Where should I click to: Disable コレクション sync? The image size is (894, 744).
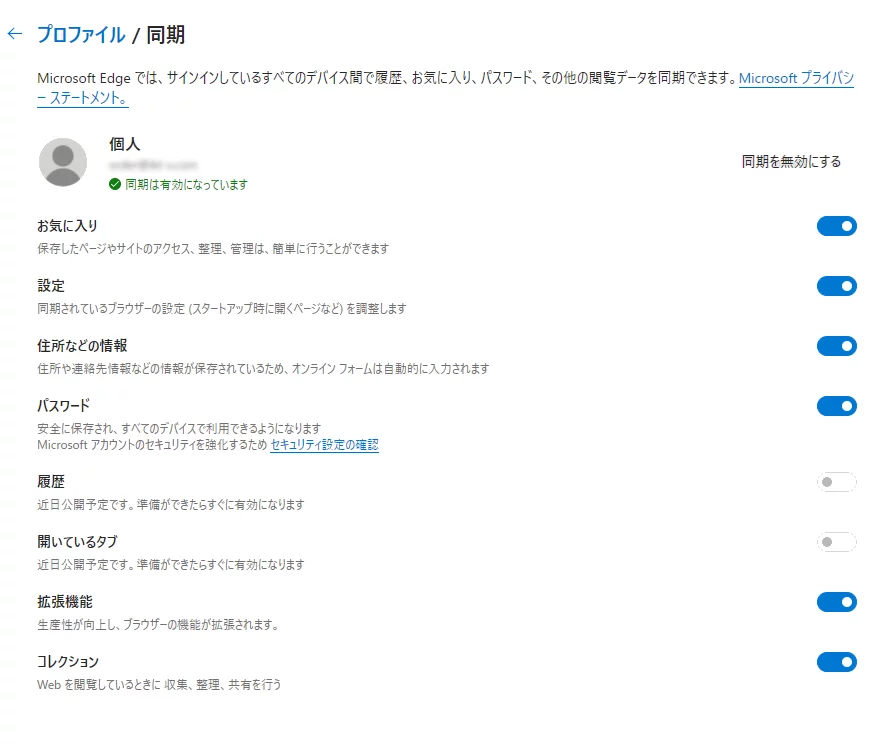[x=836, y=662]
